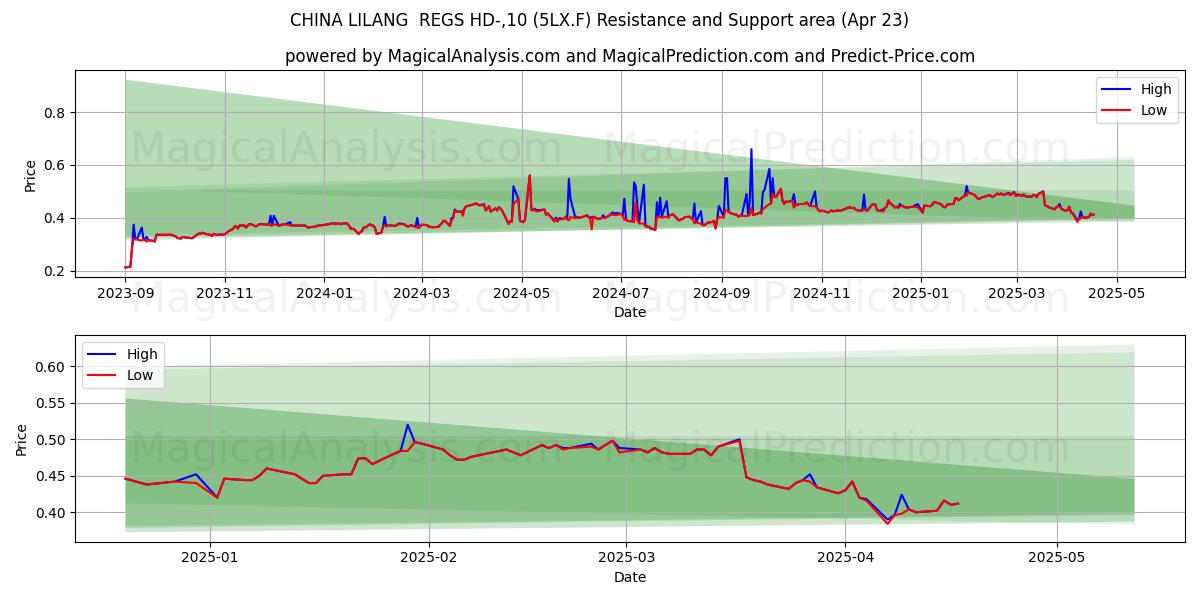Click the 0.8 price tick label
Screen dimensions: 1200x600
(57, 113)
